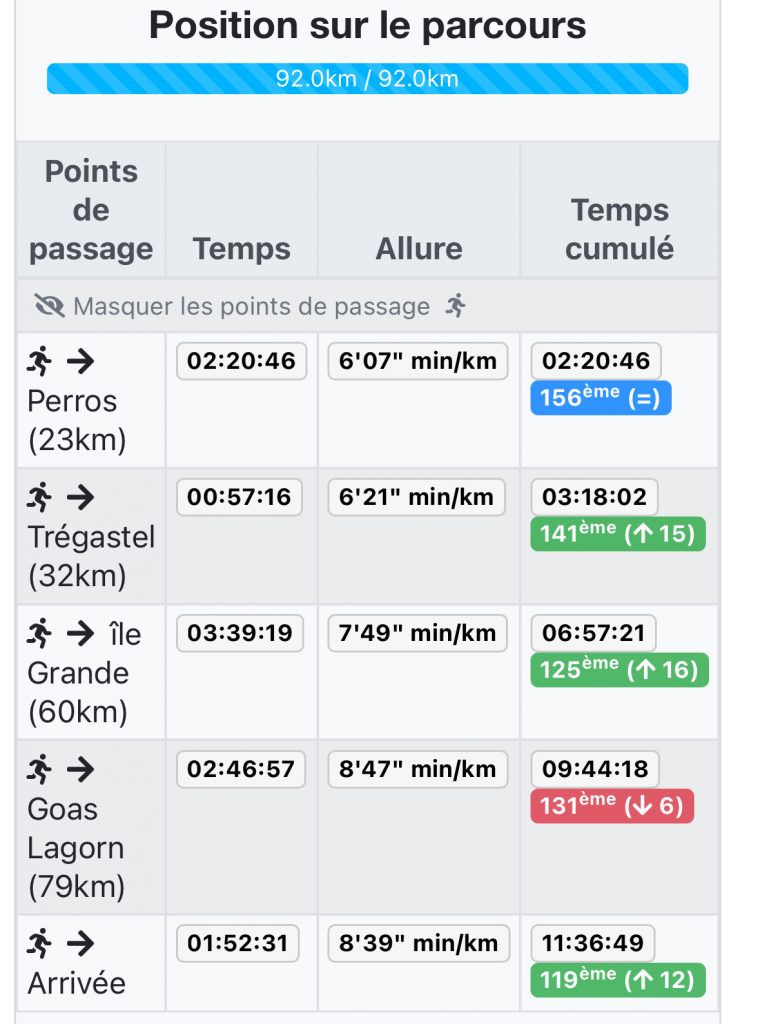
Task: Click the arrow icon in the Île Grande row
Action: 81,633
